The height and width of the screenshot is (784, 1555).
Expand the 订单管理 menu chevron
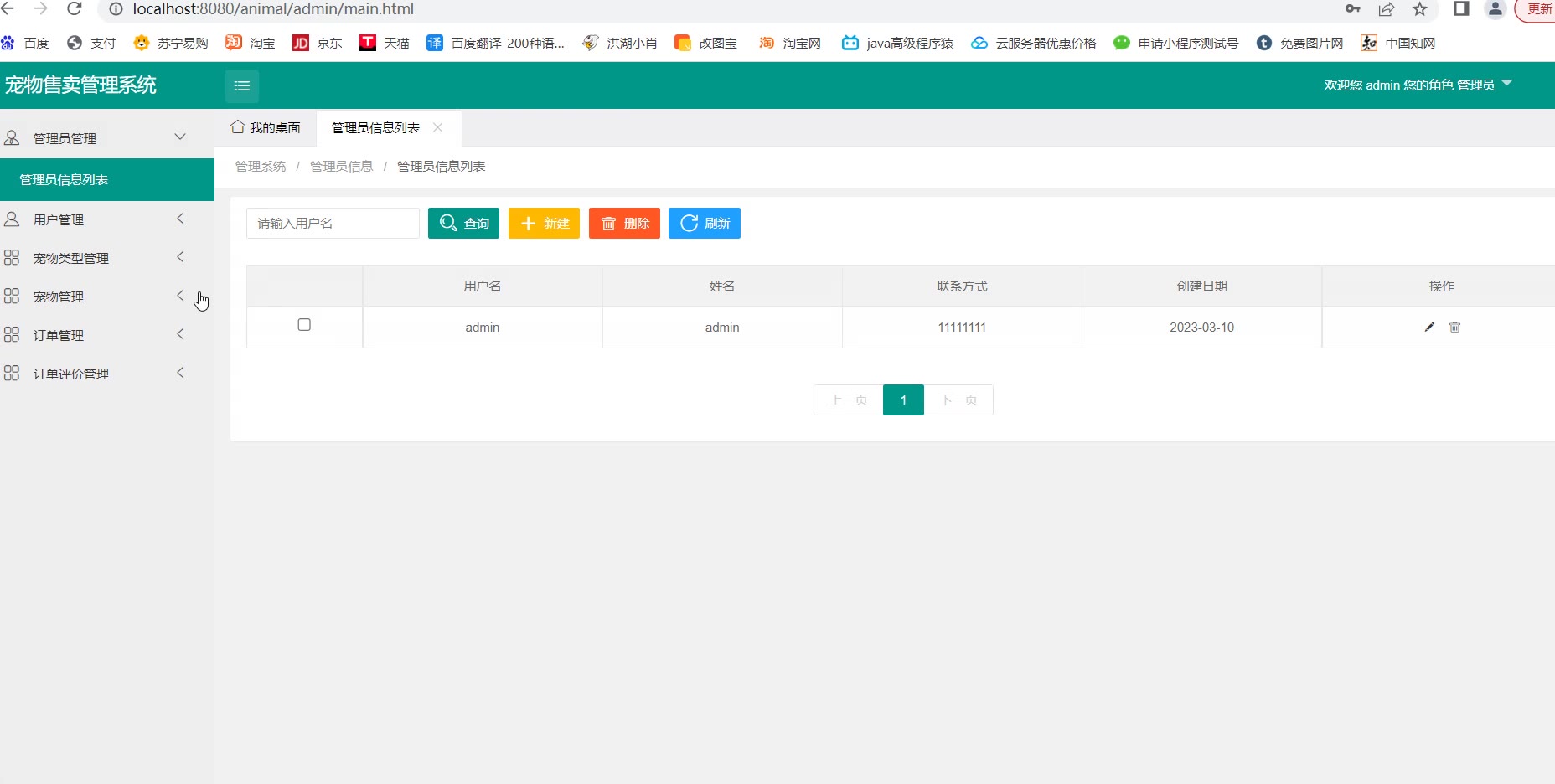[x=180, y=334]
